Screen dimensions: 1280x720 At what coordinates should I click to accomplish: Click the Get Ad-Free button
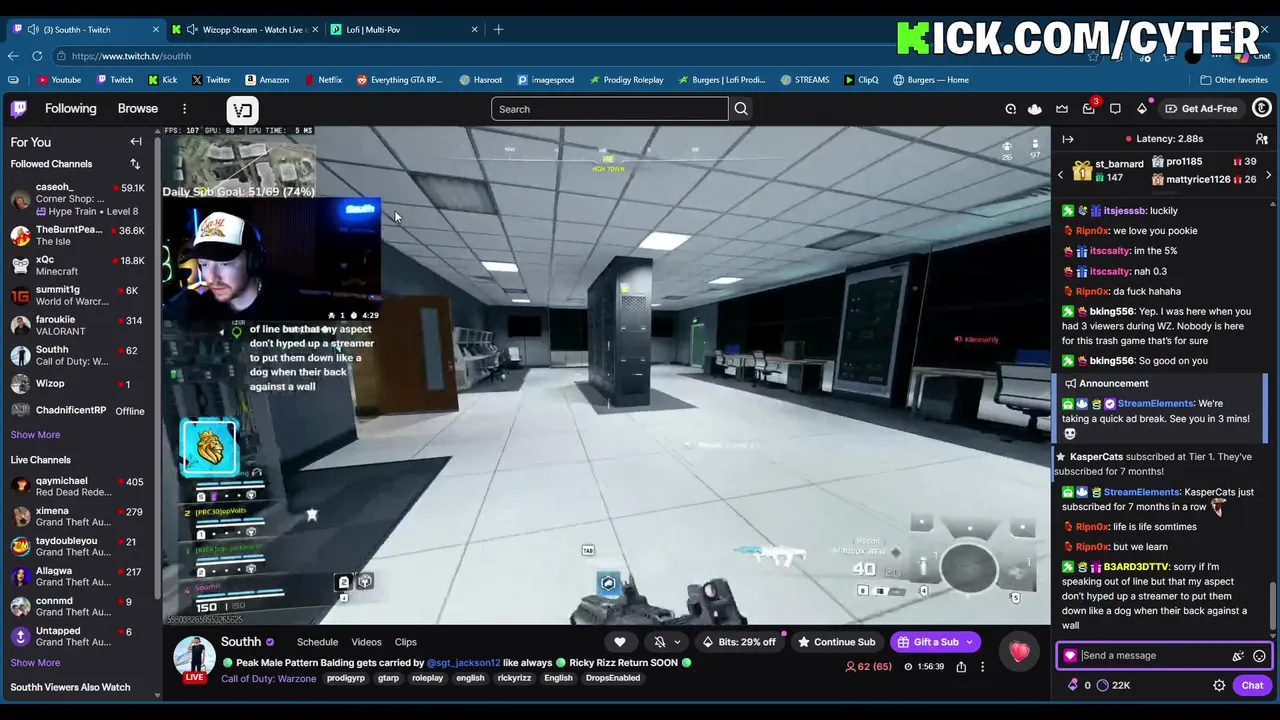coord(1201,109)
